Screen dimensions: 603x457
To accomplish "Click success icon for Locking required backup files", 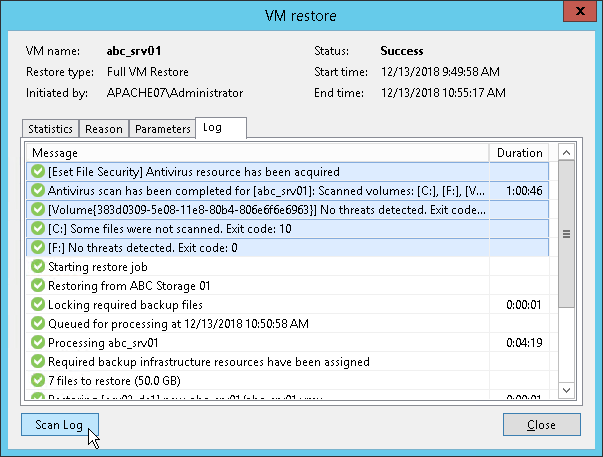I will (38, 305).
